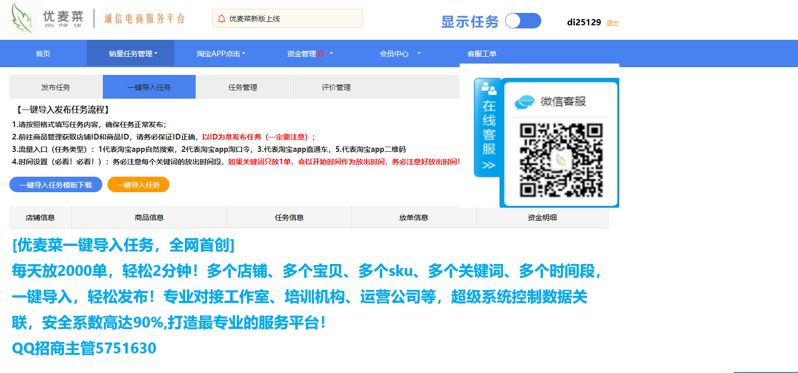
Task: Click the 优麦菜新版上线 announcement box
Action: click(288, 18)
